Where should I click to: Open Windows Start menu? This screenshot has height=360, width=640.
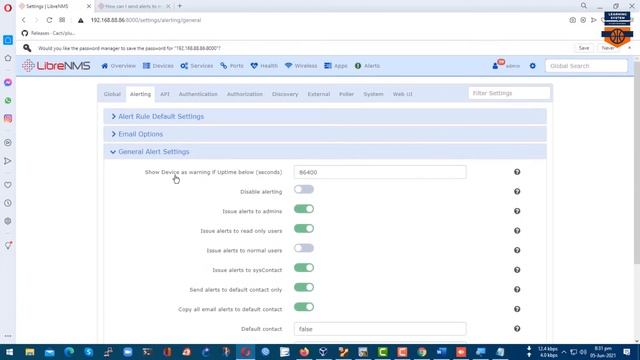9,352
